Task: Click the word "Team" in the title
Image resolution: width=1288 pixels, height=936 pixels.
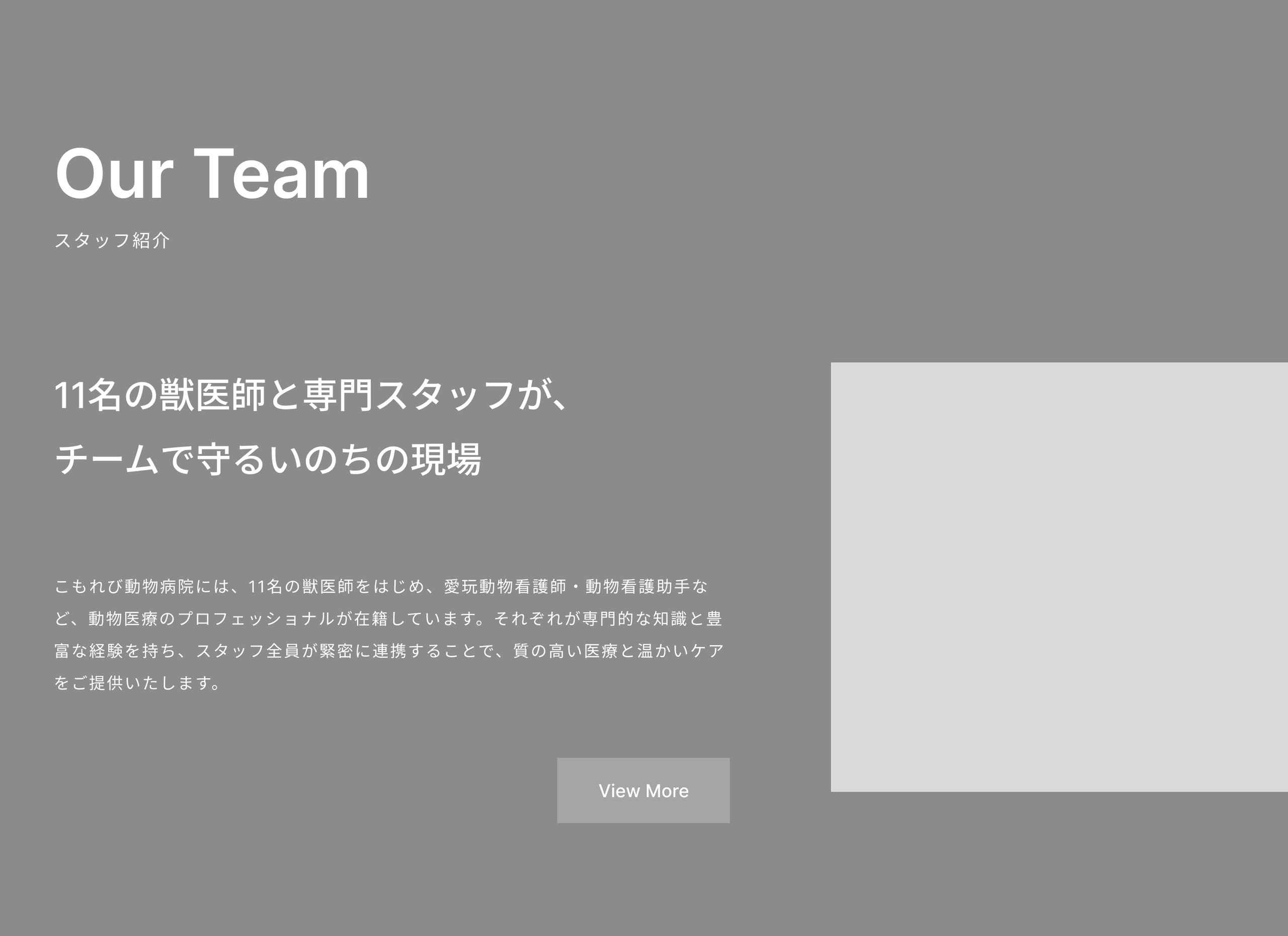Action: 282,174
